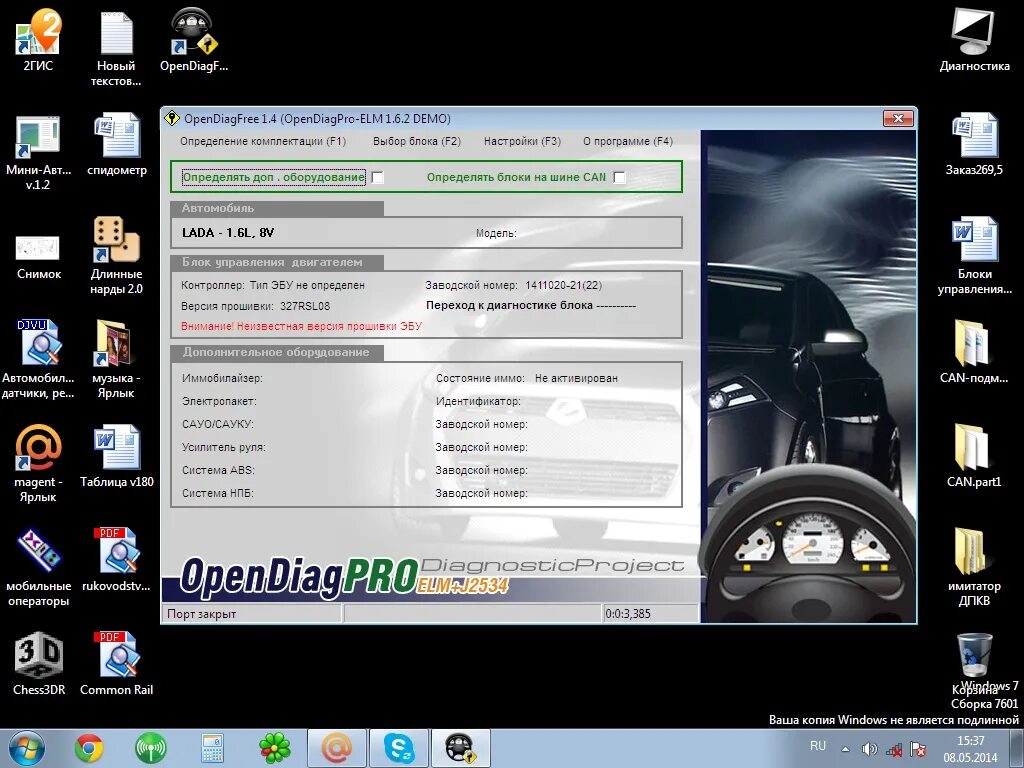
Task: Click the LADA - 1.6L, 8V vehicle text
Action: [228, 232]
